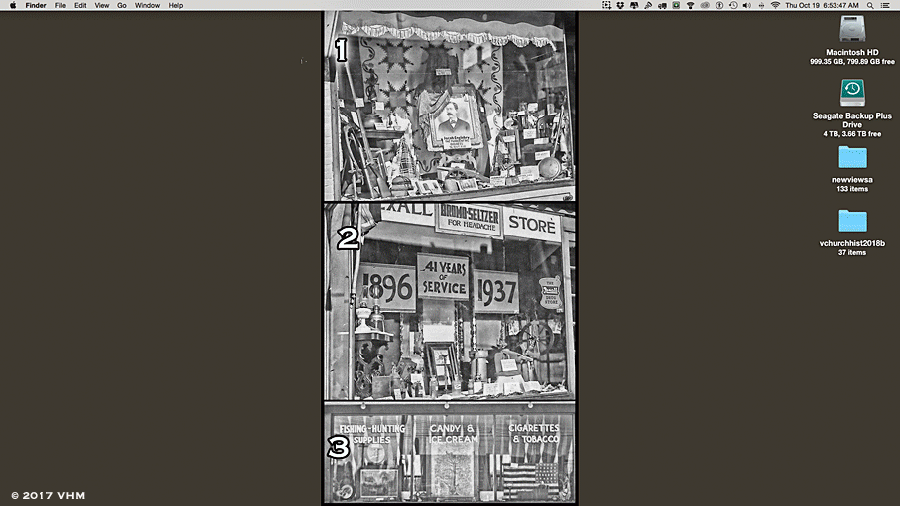The width and height of the screenshot is (900, 506).
Task: Click the date and time clock
Action: pos(822,5)
